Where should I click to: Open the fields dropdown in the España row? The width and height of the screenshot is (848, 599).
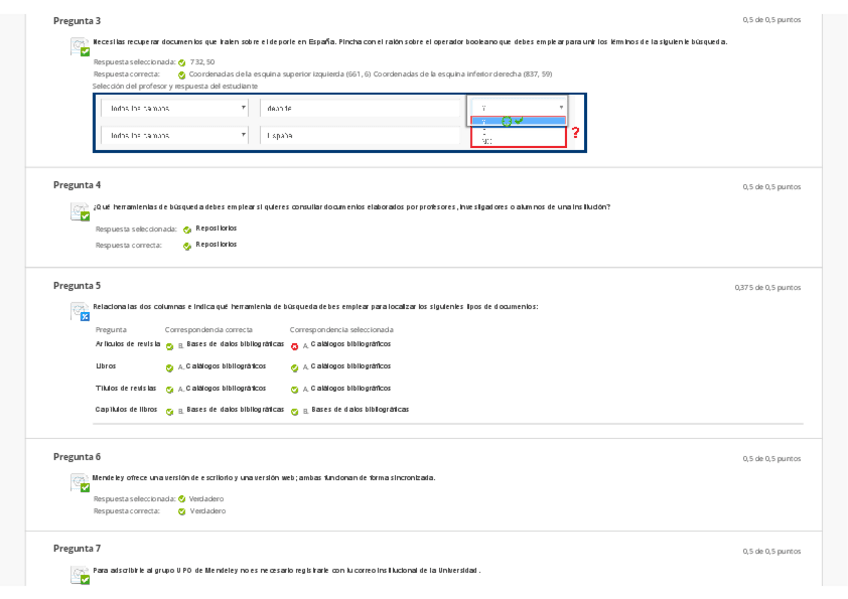(x=175, y=135)
